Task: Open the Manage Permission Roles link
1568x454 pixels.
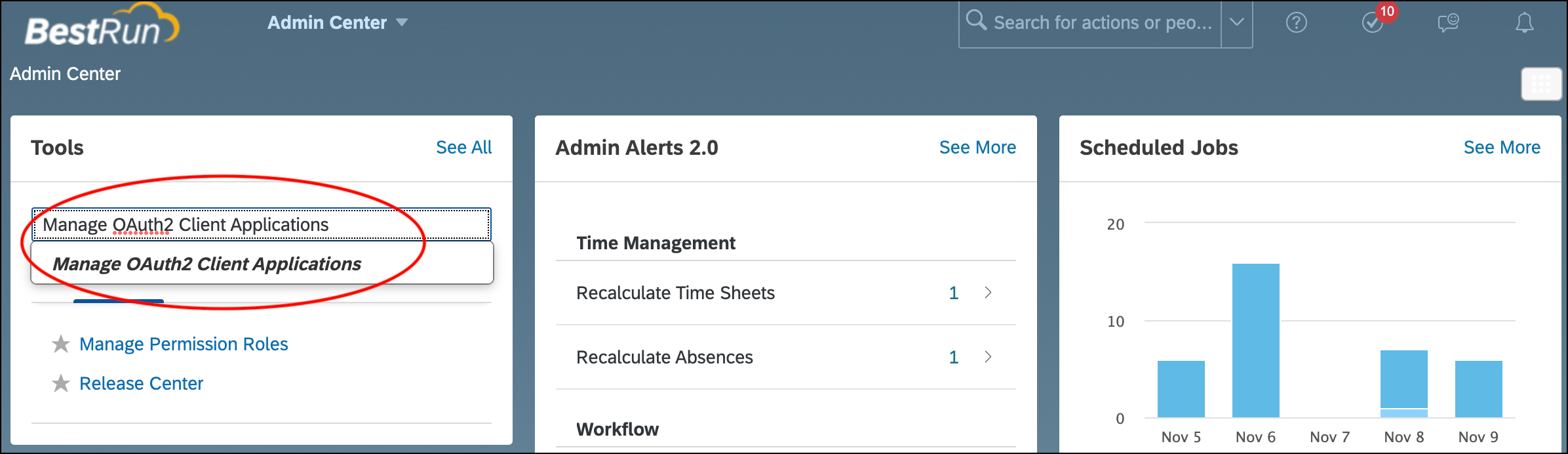Action: 184,344
